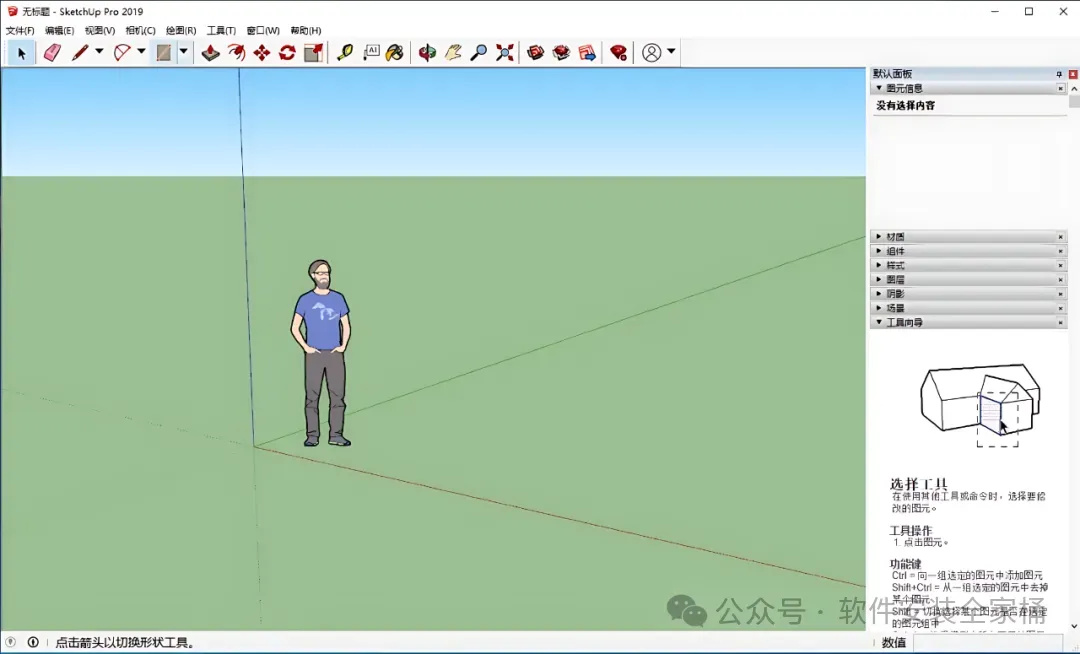Close the 工具向导 panel
1080x654 pixels.
1061,322
